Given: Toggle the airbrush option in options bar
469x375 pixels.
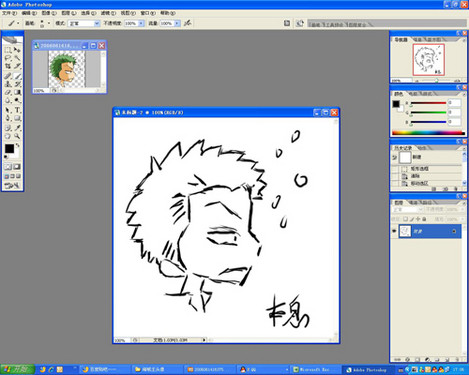Looking at the screenshot, I should point(188,23).
